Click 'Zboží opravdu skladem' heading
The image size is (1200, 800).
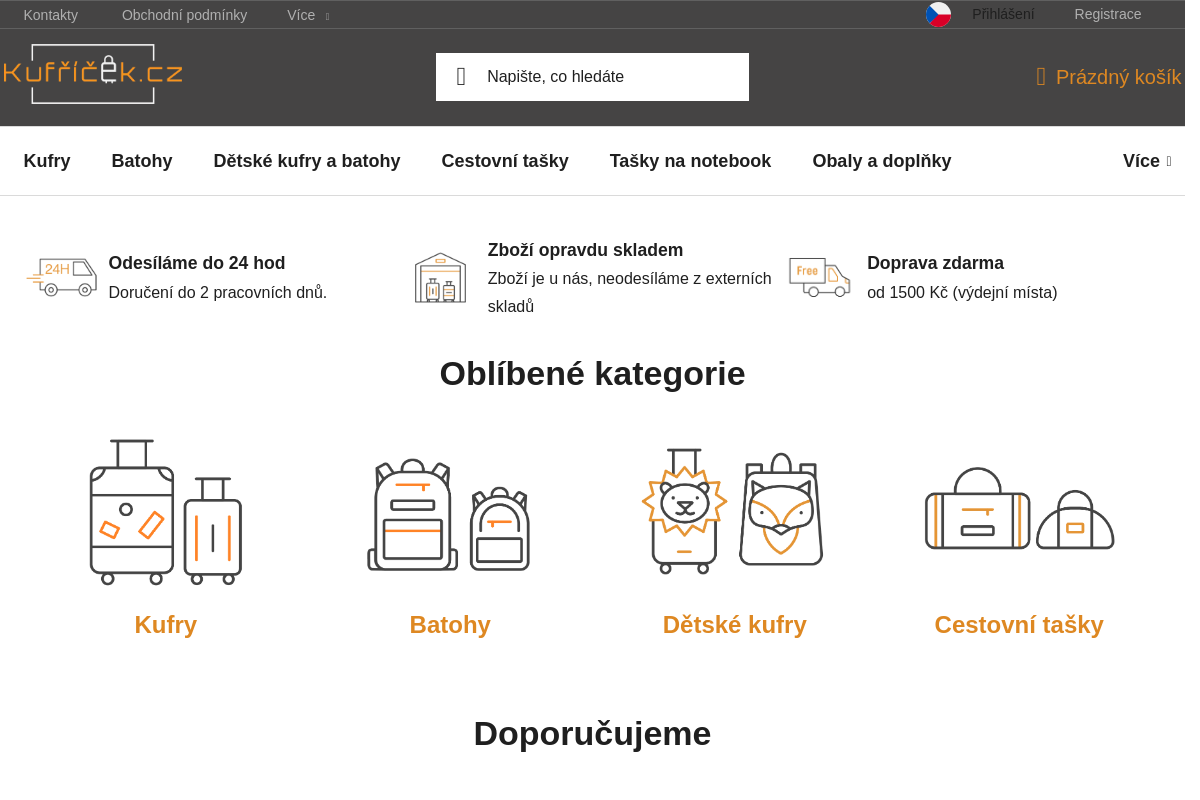pyautogui.click(x=585, y=250)
